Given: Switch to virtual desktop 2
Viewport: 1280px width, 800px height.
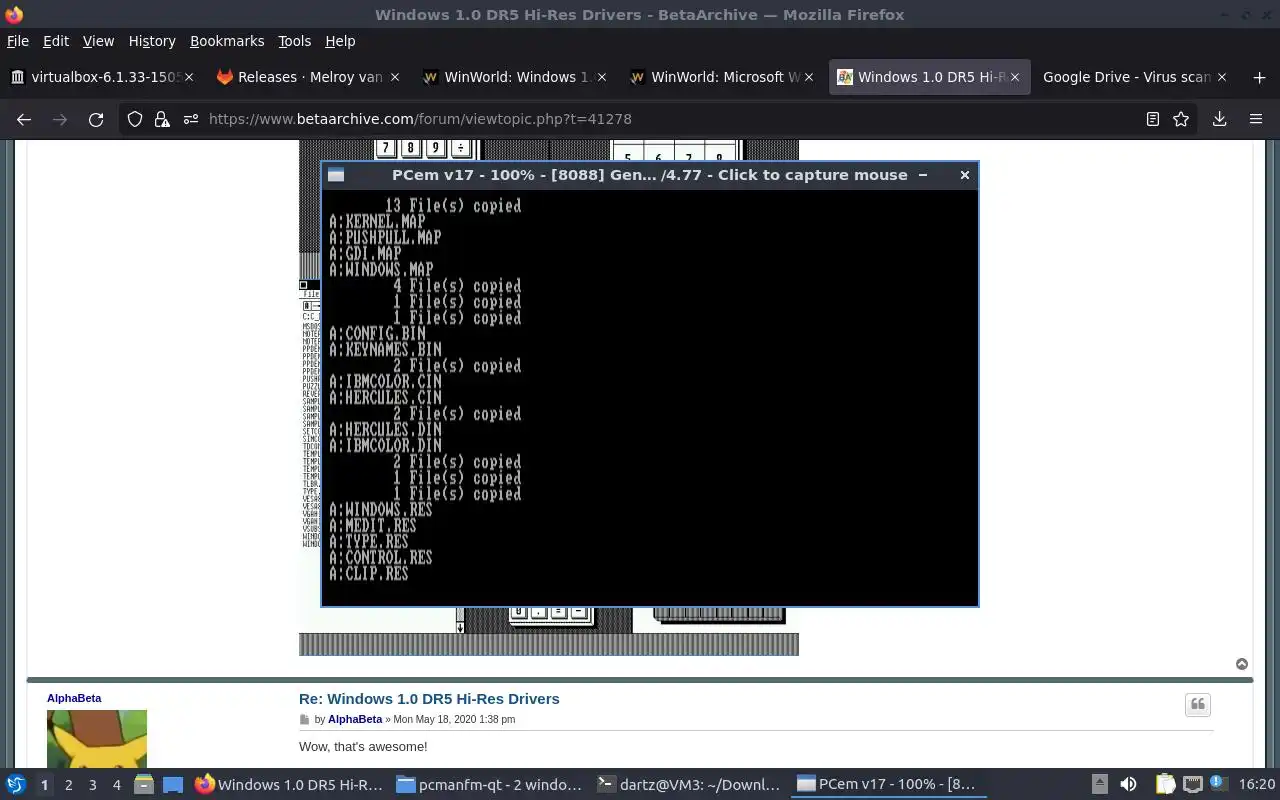Looking at the screenshot, I should 68,785.
